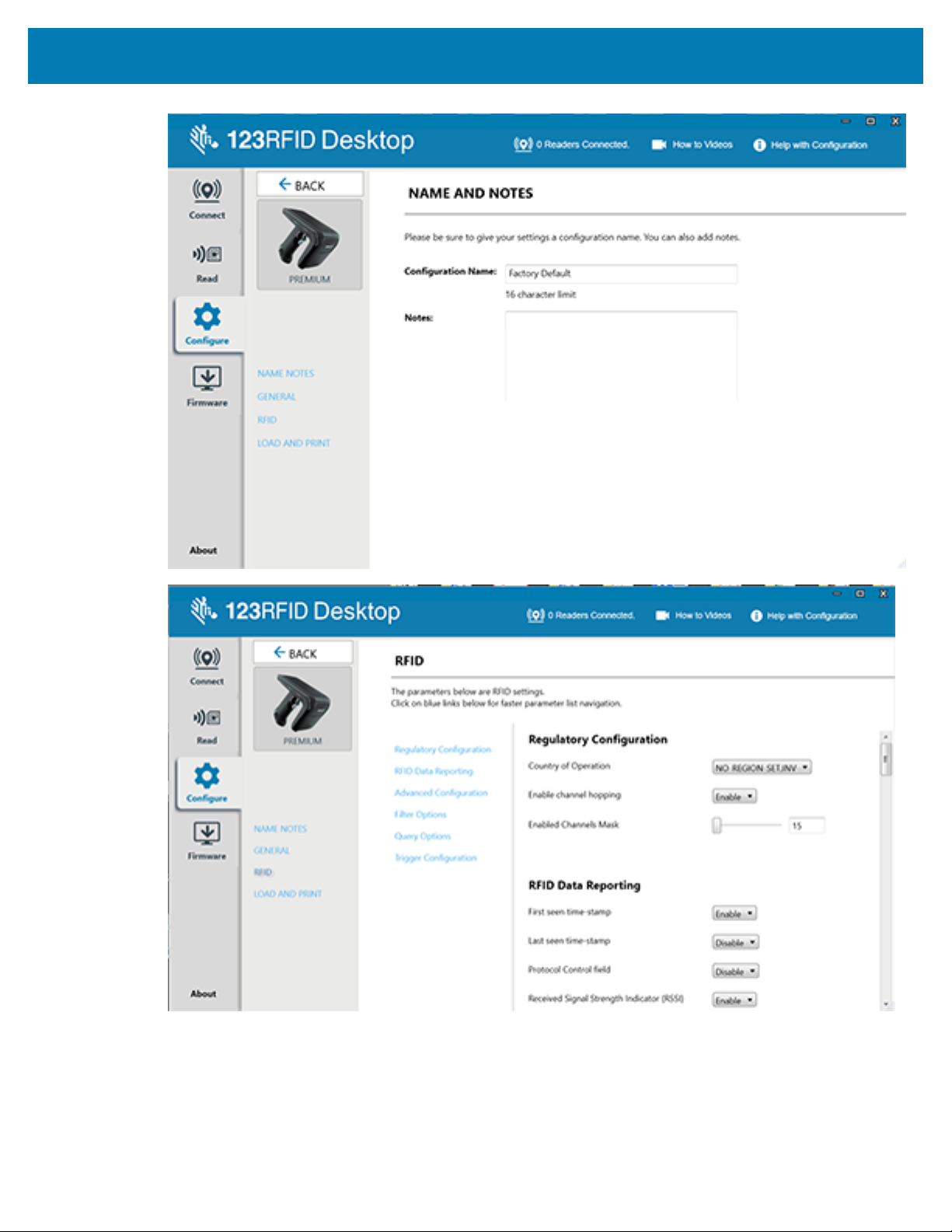Image resolution: width=952 pixels, height=1232 pixels.
Task: Jump to Regulatory Configuration link
Action: 443,750
